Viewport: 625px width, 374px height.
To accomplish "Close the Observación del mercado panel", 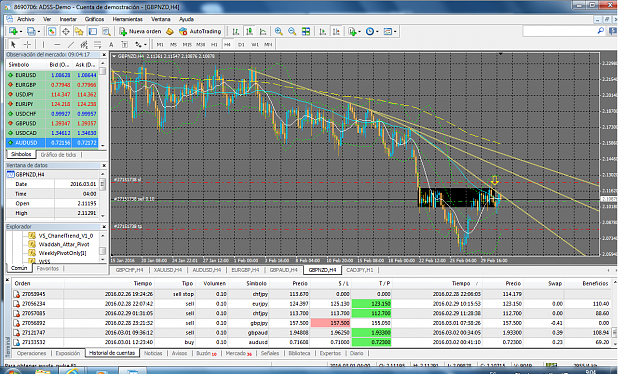I will [x=104, y=55].
